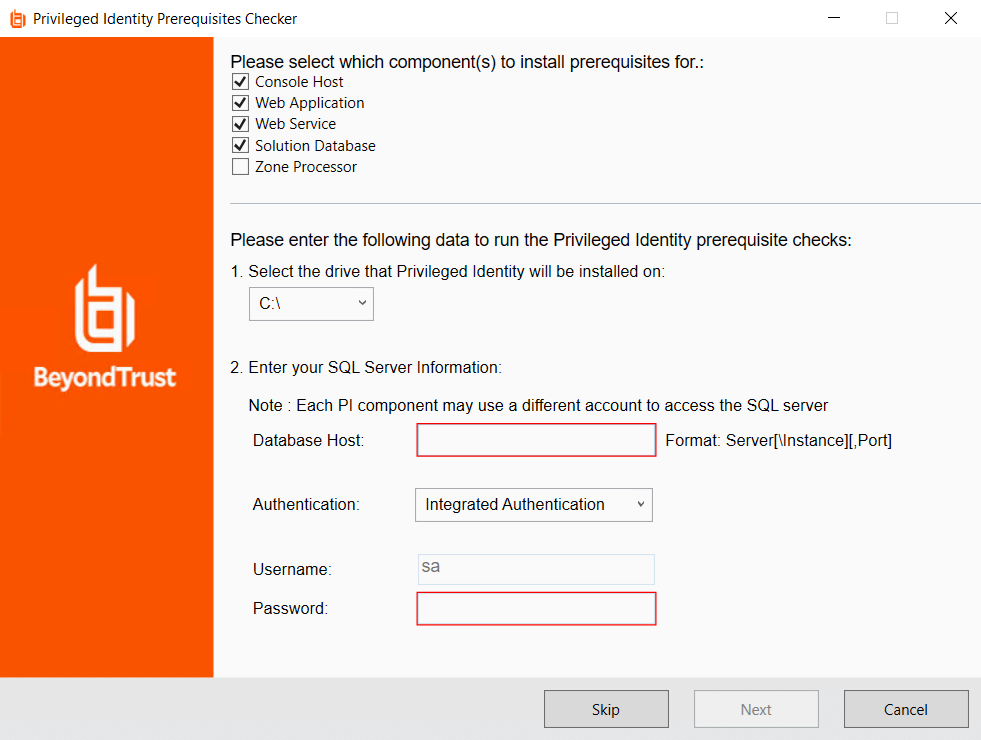Uncheck the Console Host checkbox
Screen dimensions: 981x740
pos(240,82)
